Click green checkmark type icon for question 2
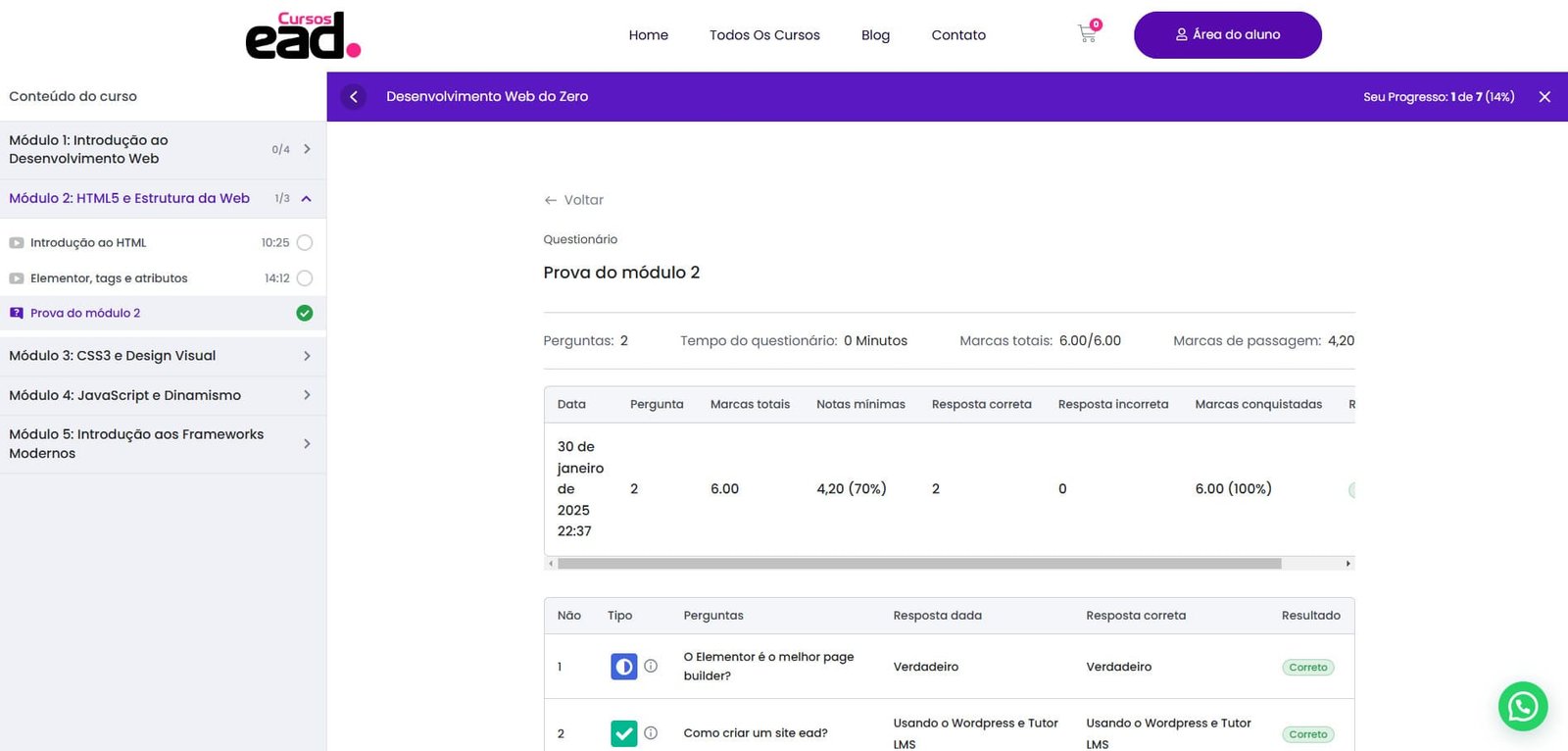Image resolution: width=1568 pixels, height=751 pixels. point(623,733)
